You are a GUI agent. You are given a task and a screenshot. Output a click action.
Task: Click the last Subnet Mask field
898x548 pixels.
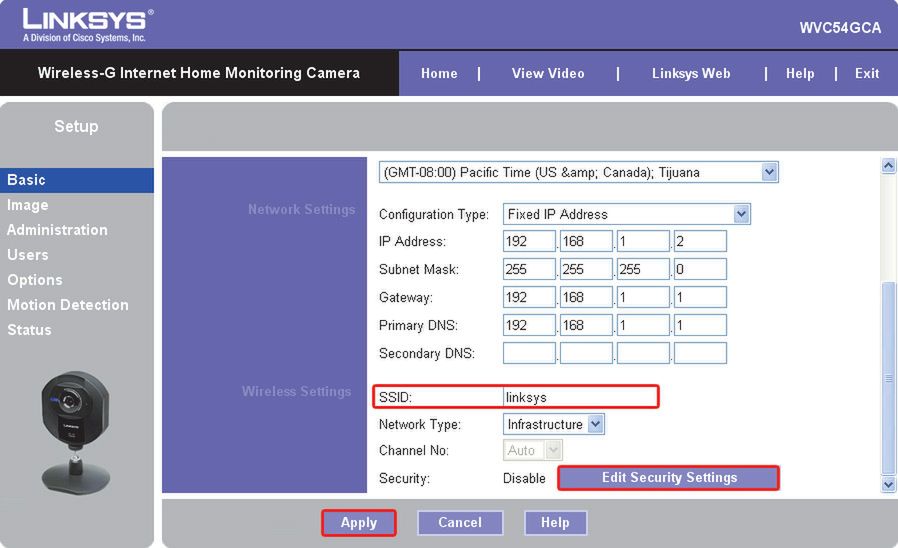(x=700, y=269)
